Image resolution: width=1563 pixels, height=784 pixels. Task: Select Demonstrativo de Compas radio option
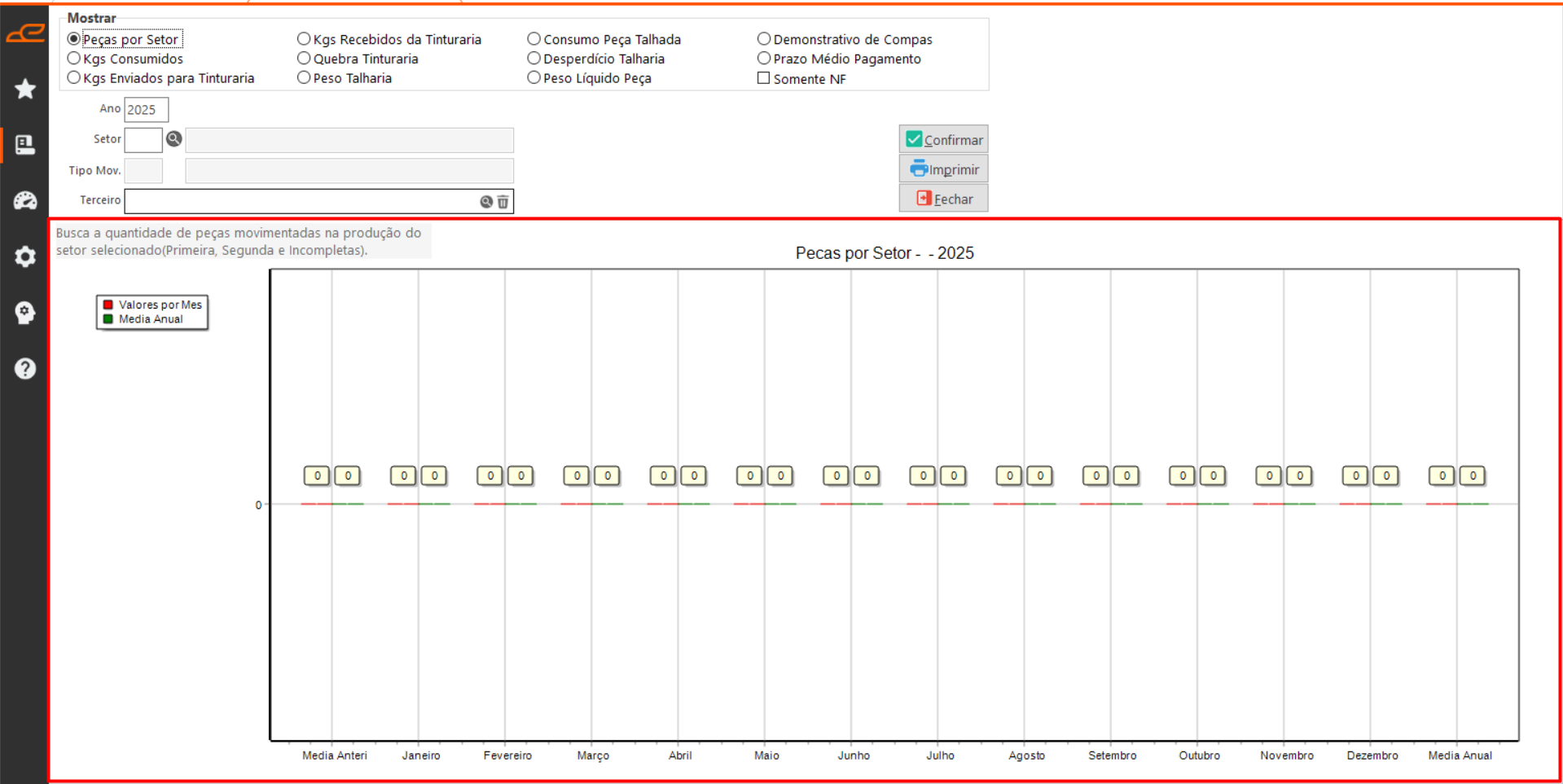764,39
